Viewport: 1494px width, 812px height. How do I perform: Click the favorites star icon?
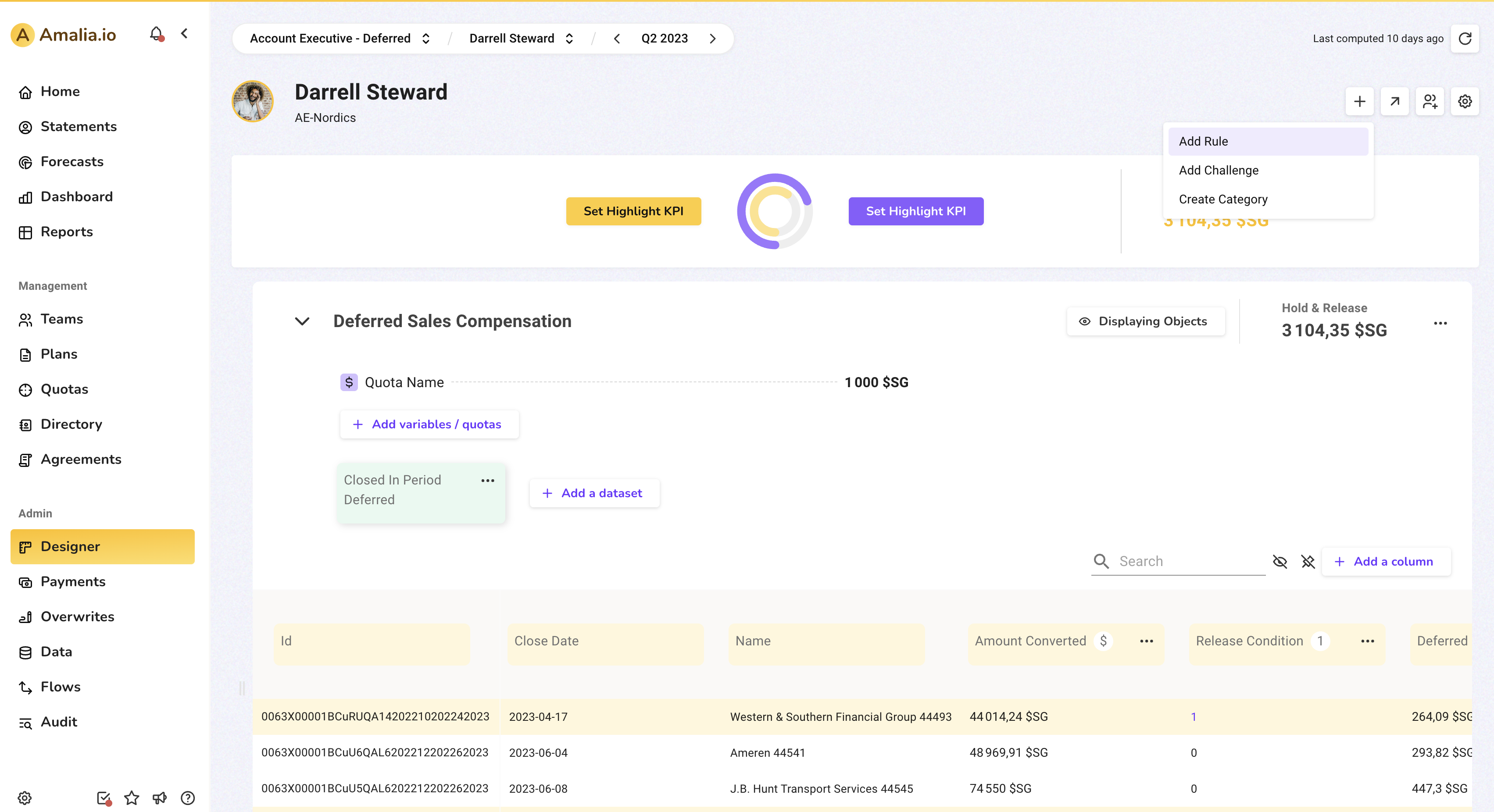coord(132,798)
